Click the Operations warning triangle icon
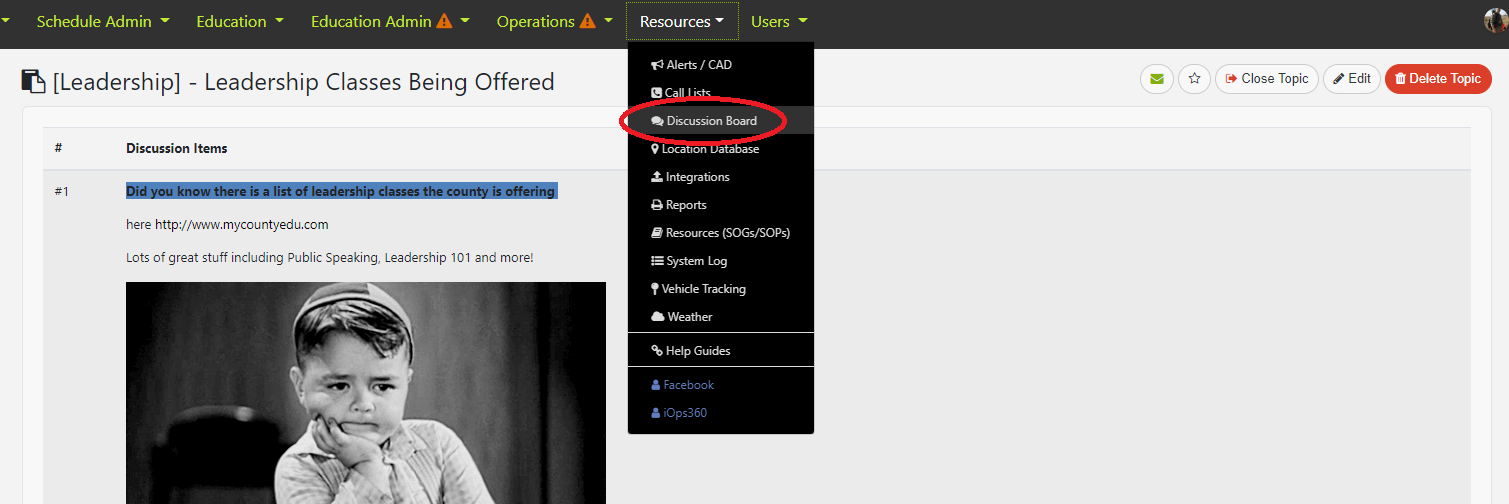Viewport: 1509px width, 504px height. tap(588, 21)
